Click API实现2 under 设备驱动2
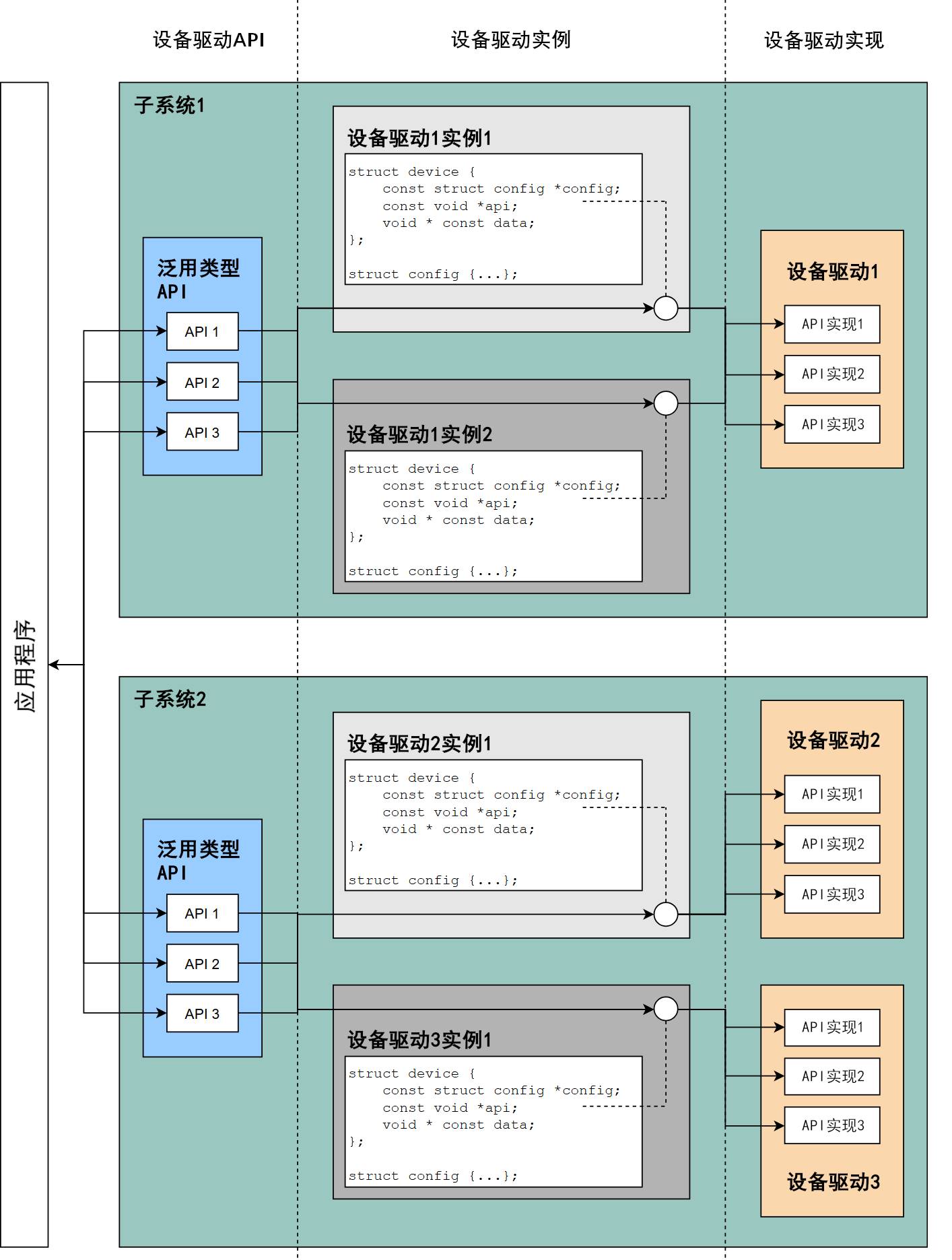952x1260 pixels. (x=831, y=844)
